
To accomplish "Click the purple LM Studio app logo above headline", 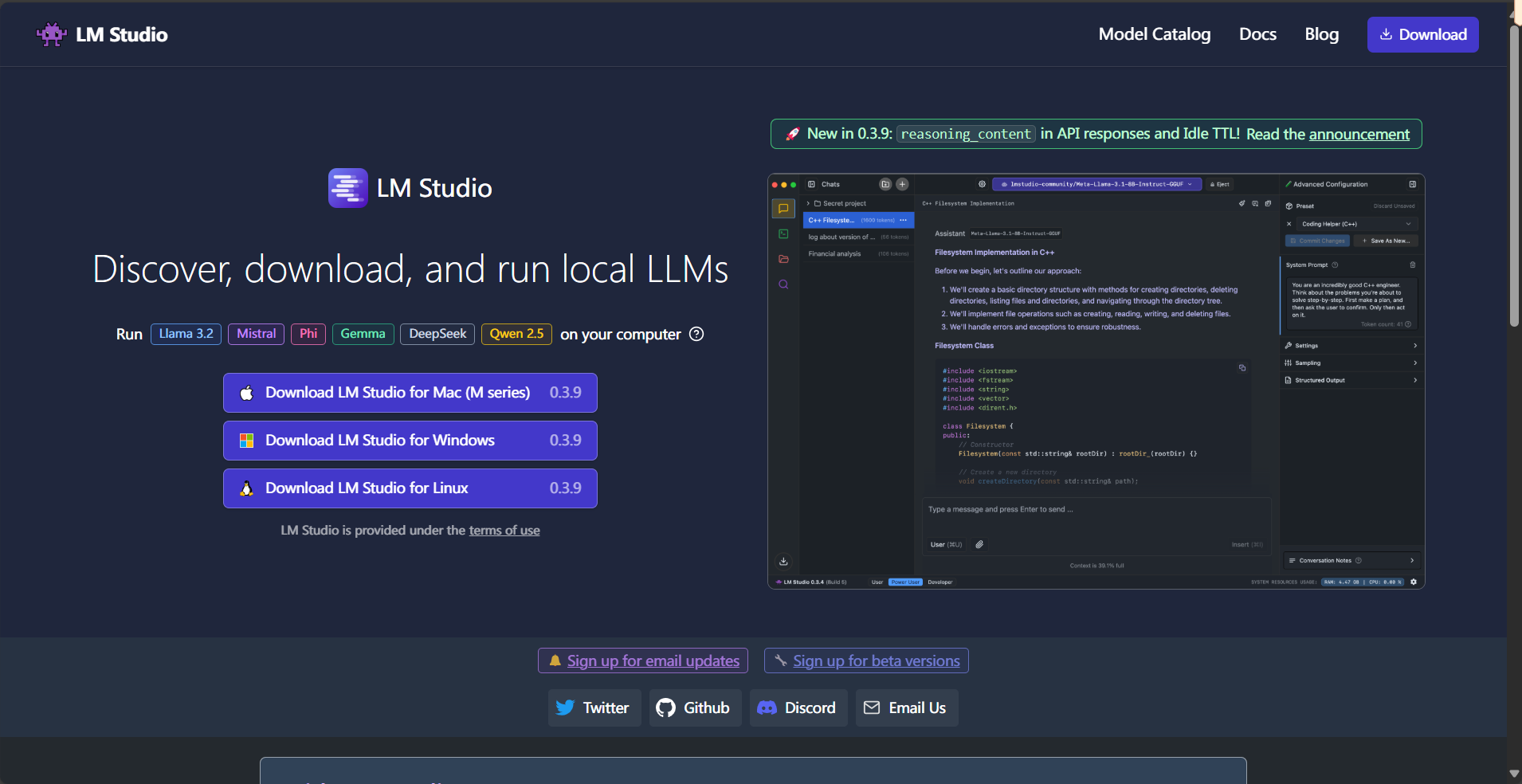I will [x=347, y=188].
